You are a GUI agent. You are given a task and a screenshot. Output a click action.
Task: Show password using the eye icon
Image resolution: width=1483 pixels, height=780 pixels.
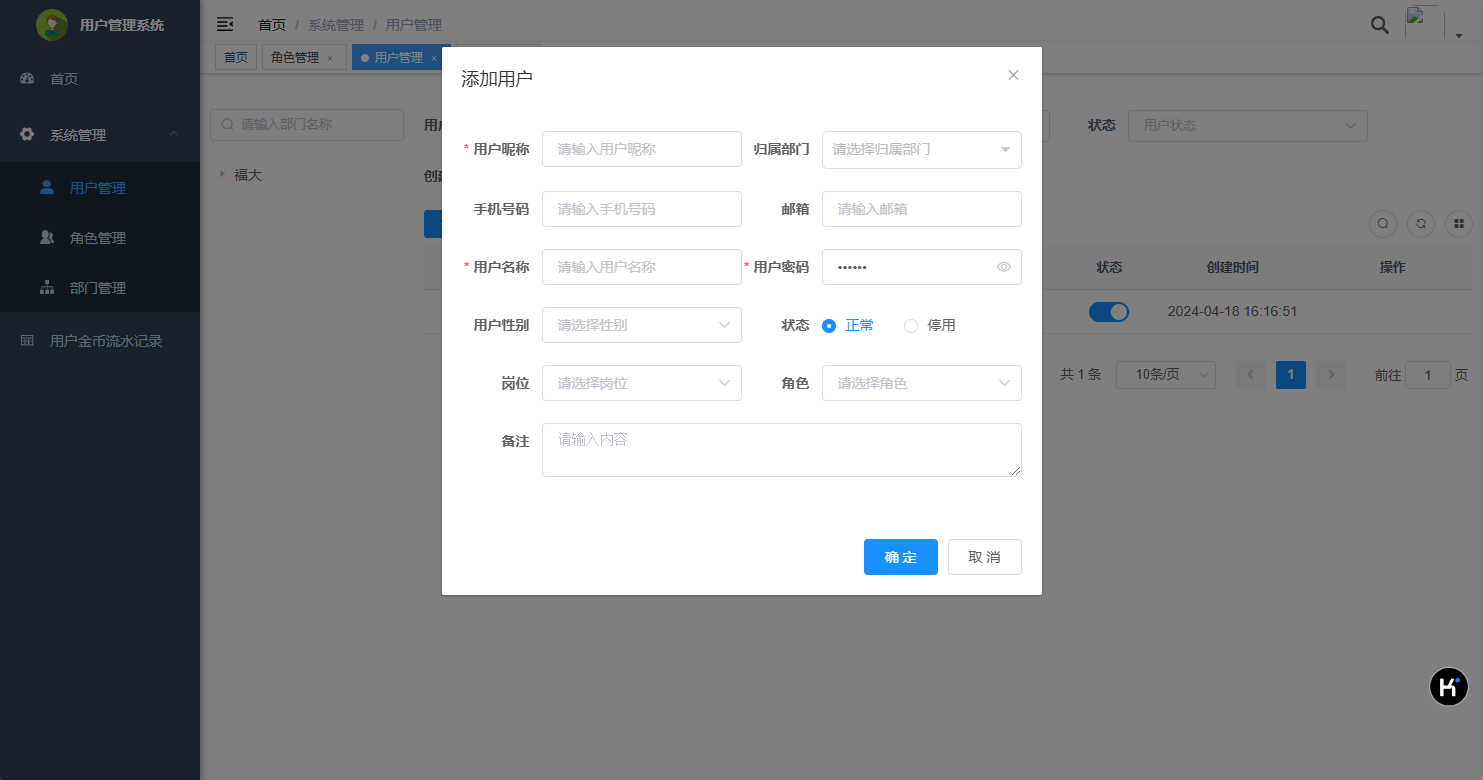click(1004, 267)
